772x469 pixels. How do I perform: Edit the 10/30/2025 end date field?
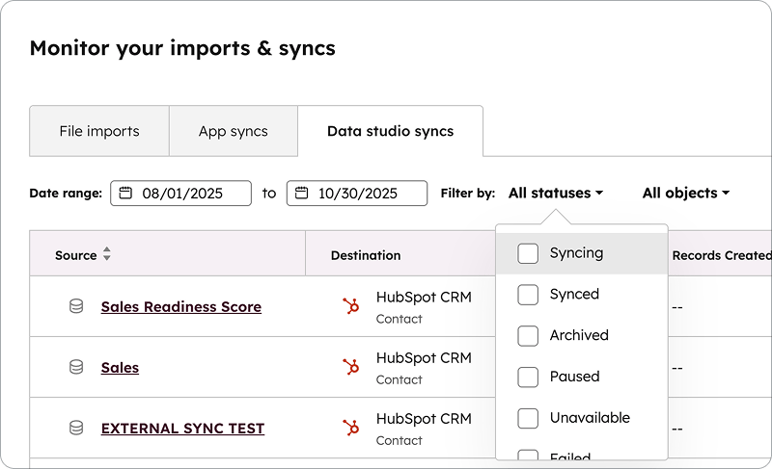(x=357, y=193)
